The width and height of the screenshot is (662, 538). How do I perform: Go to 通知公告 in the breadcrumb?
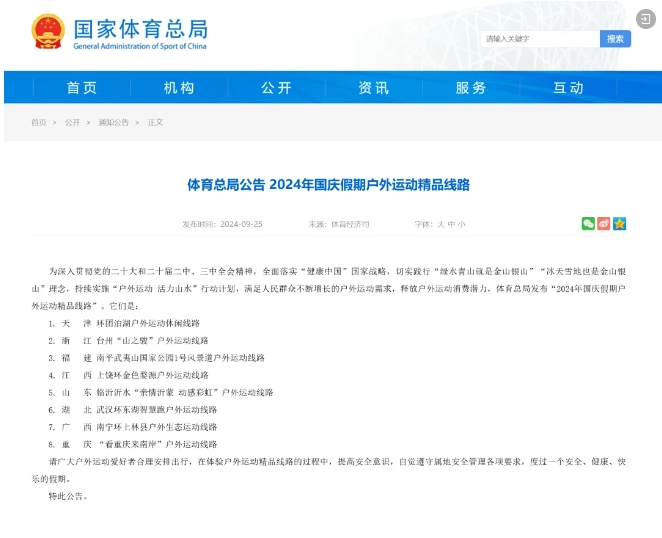click(x=113, y=122)
